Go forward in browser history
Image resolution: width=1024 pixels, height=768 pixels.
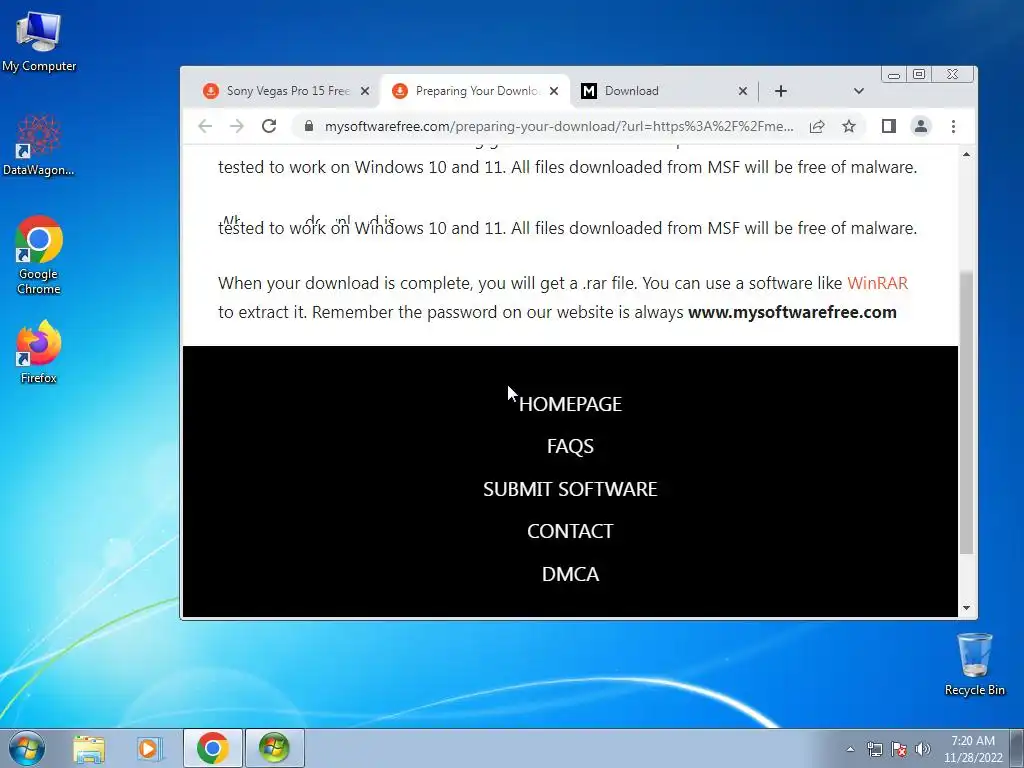236,126
